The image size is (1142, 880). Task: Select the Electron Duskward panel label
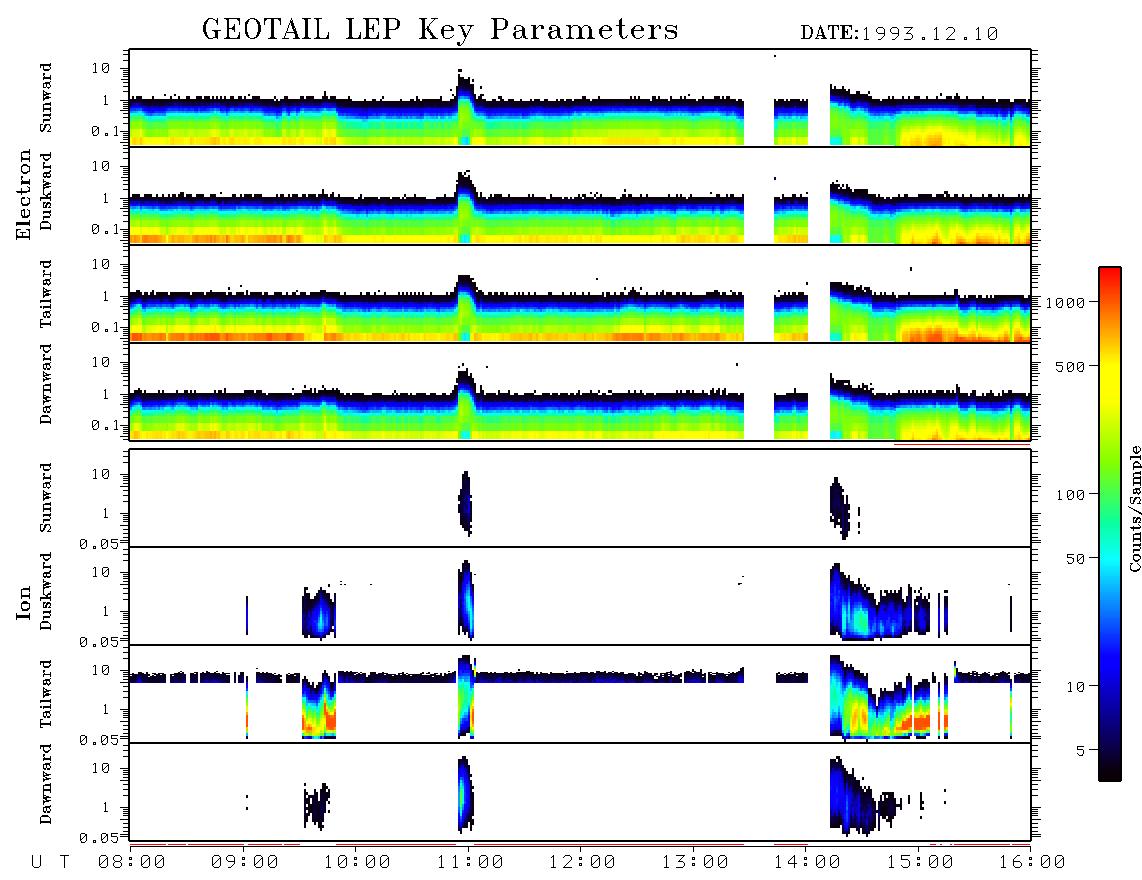46,191
